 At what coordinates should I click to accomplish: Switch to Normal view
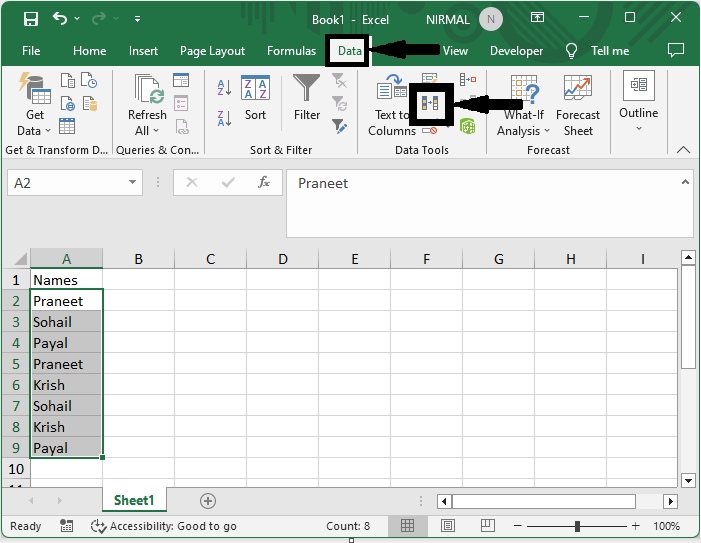[x=407, y=526]
